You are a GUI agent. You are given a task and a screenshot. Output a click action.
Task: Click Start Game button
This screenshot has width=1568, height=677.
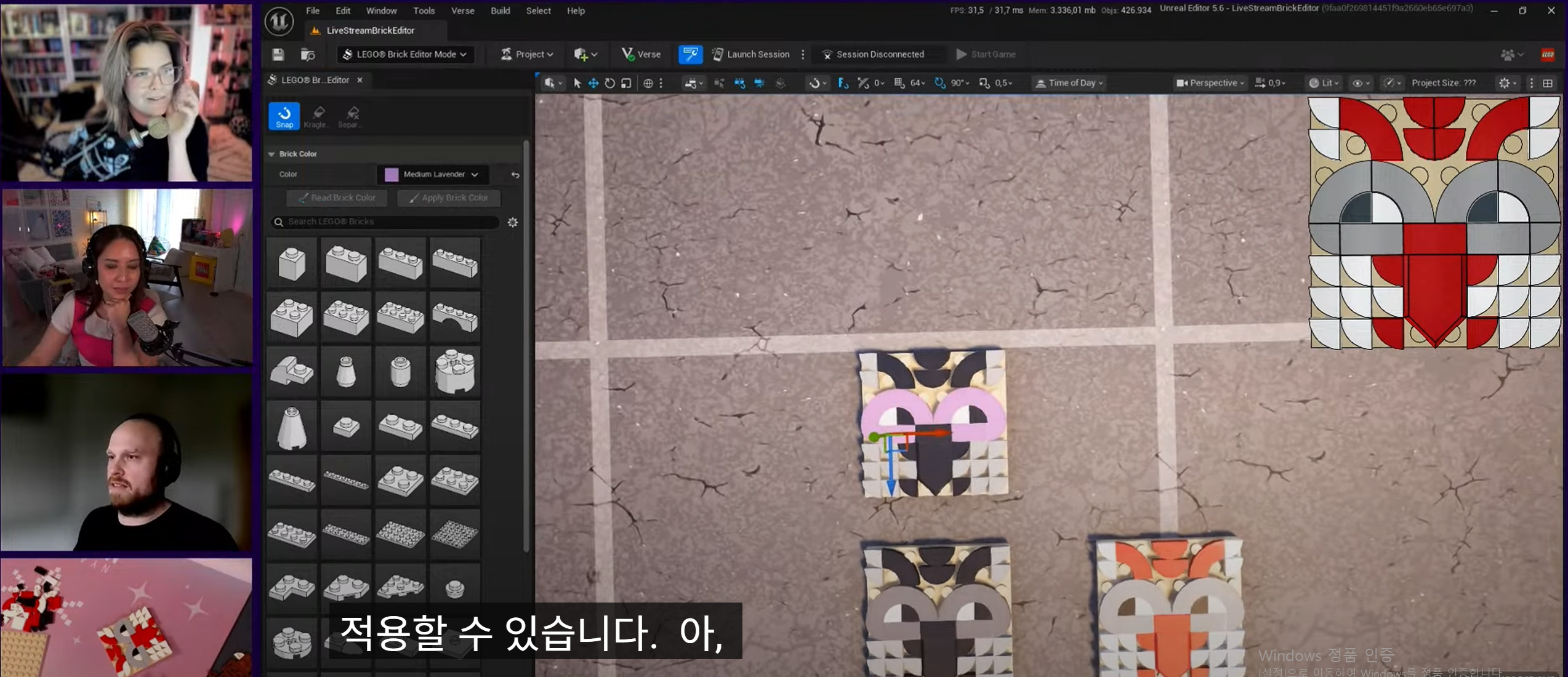986,54
